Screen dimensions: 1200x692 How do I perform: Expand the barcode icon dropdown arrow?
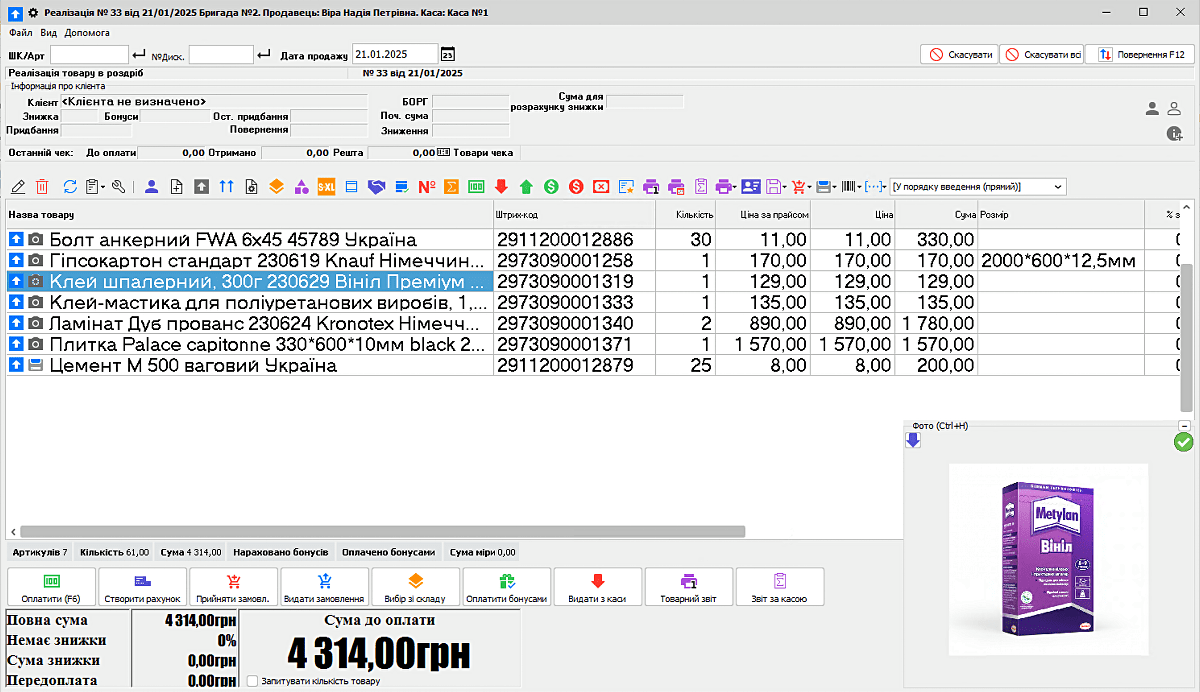click(860, 187)
